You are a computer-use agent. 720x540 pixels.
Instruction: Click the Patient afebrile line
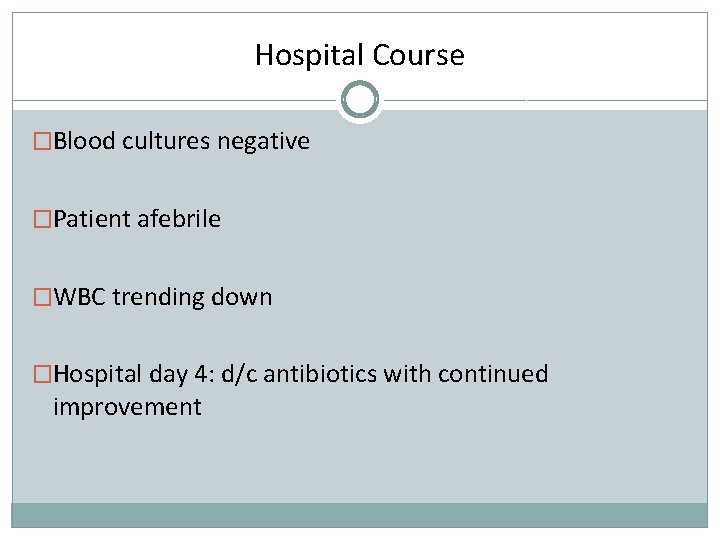(137, 220)
